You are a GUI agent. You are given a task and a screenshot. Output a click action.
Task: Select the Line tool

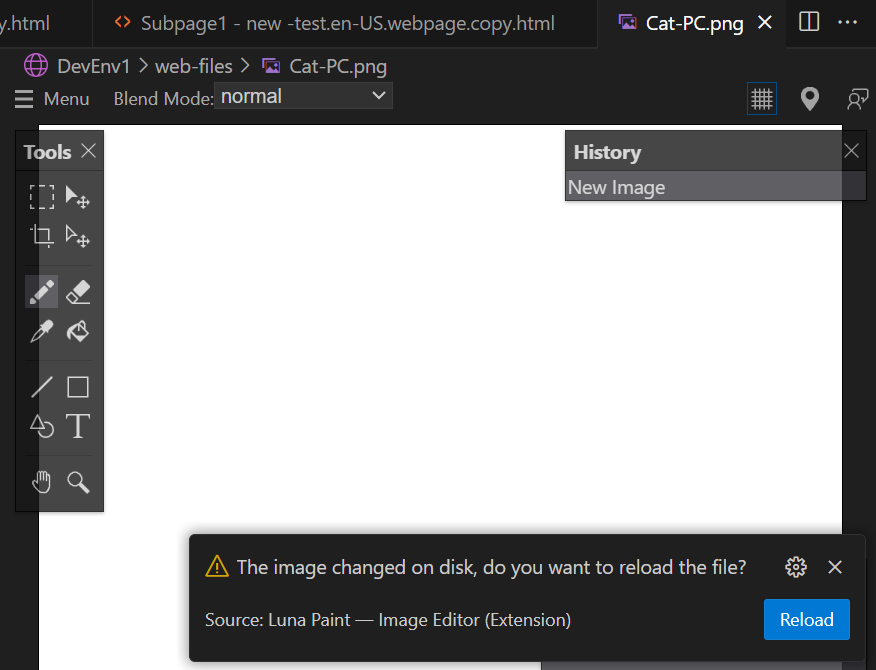pyautogui.click(x=41, y=386)
